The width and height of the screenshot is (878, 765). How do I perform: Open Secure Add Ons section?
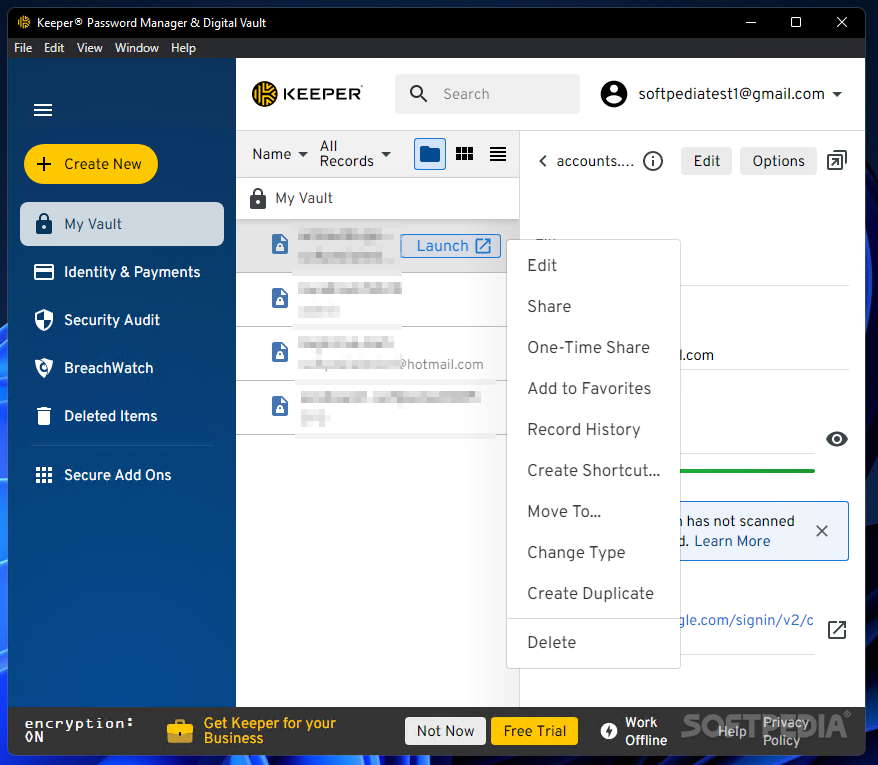click(103, 475)
